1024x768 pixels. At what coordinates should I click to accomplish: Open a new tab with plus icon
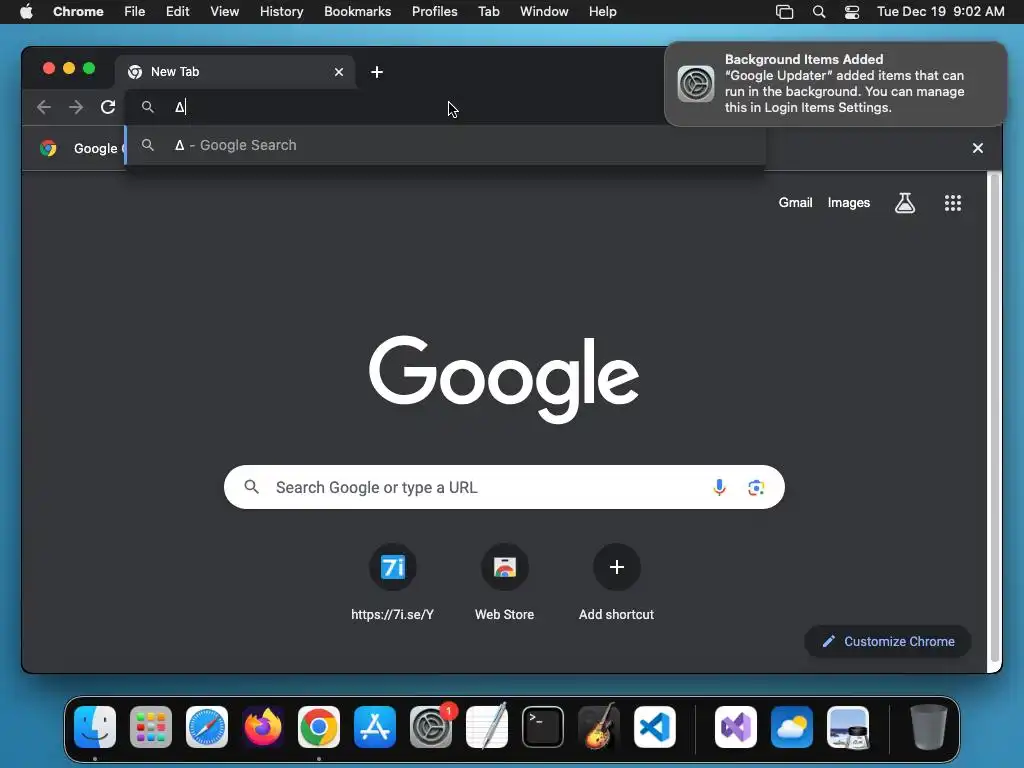(377, 72)
